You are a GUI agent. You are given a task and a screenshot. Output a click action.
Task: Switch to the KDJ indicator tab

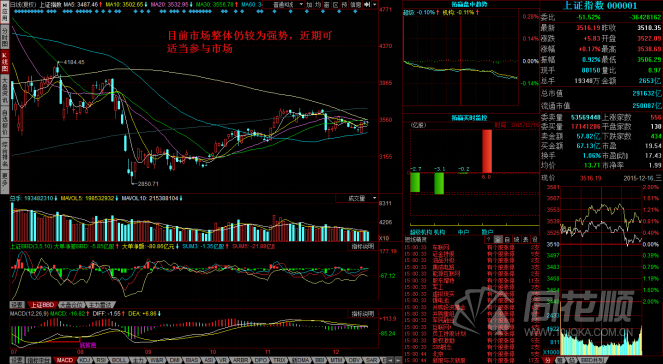point(85,360)
